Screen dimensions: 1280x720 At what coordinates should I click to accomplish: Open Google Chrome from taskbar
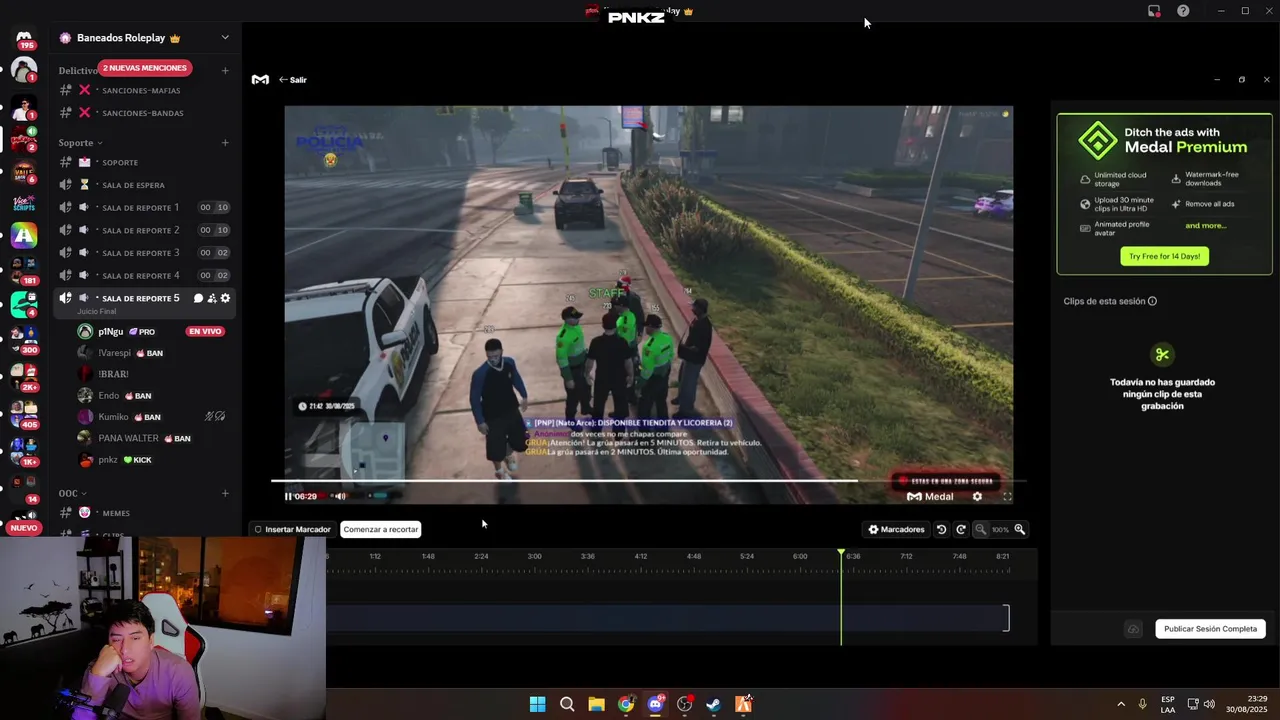click(x=626, y=704)
